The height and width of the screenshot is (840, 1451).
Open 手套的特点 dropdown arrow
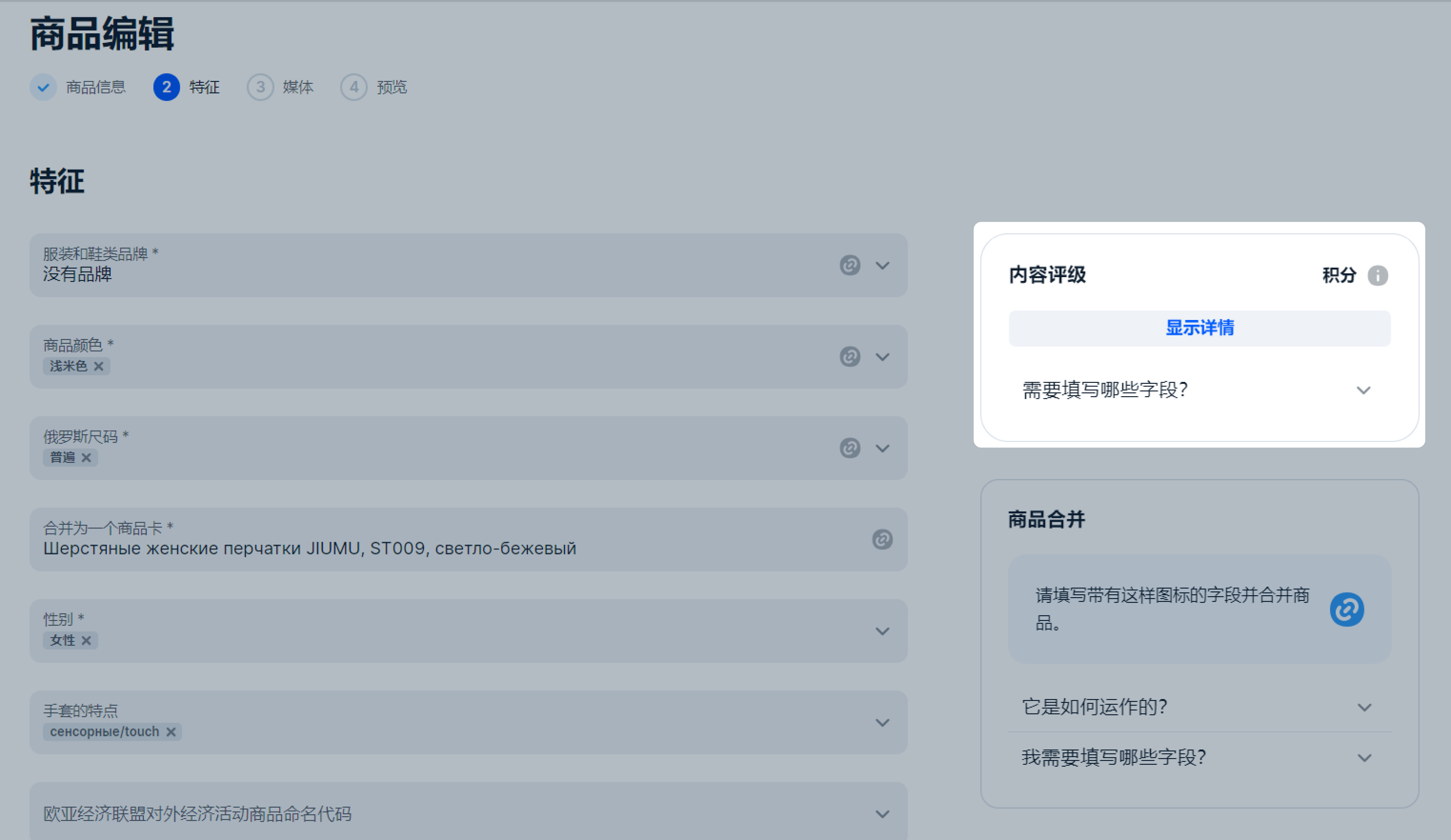(x=882, y=723)
